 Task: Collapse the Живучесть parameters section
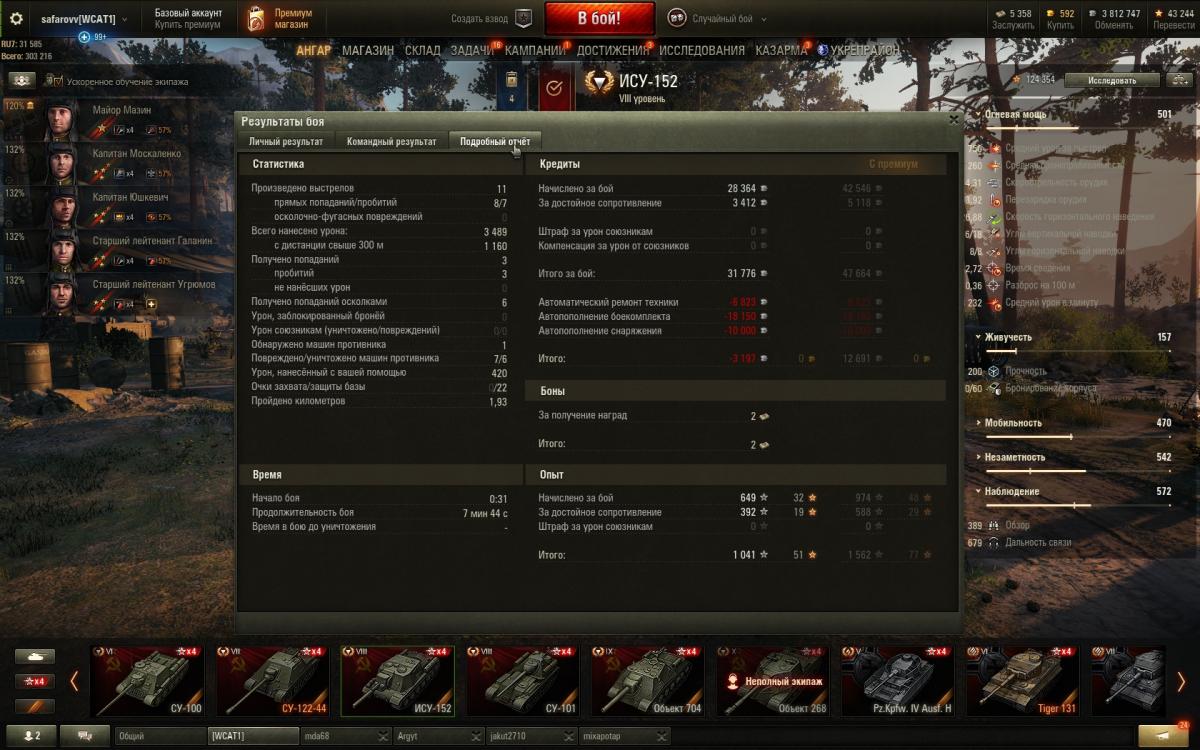point(978,337)
